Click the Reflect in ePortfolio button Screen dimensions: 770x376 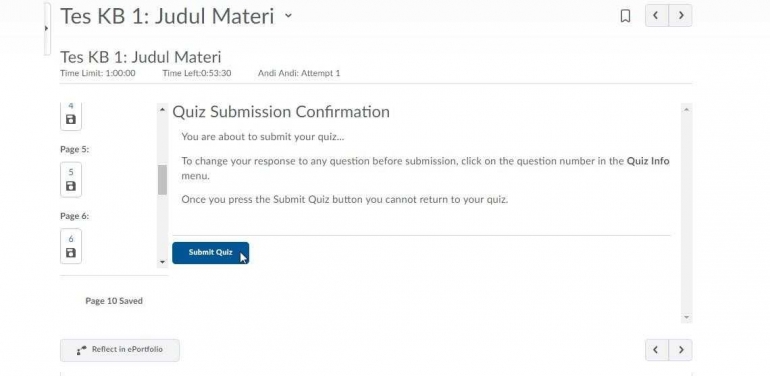120,350
